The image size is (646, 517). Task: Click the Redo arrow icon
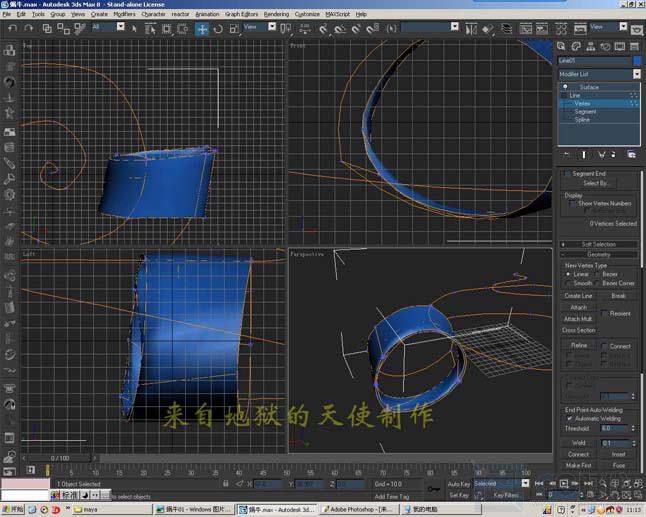click(28, 28)
